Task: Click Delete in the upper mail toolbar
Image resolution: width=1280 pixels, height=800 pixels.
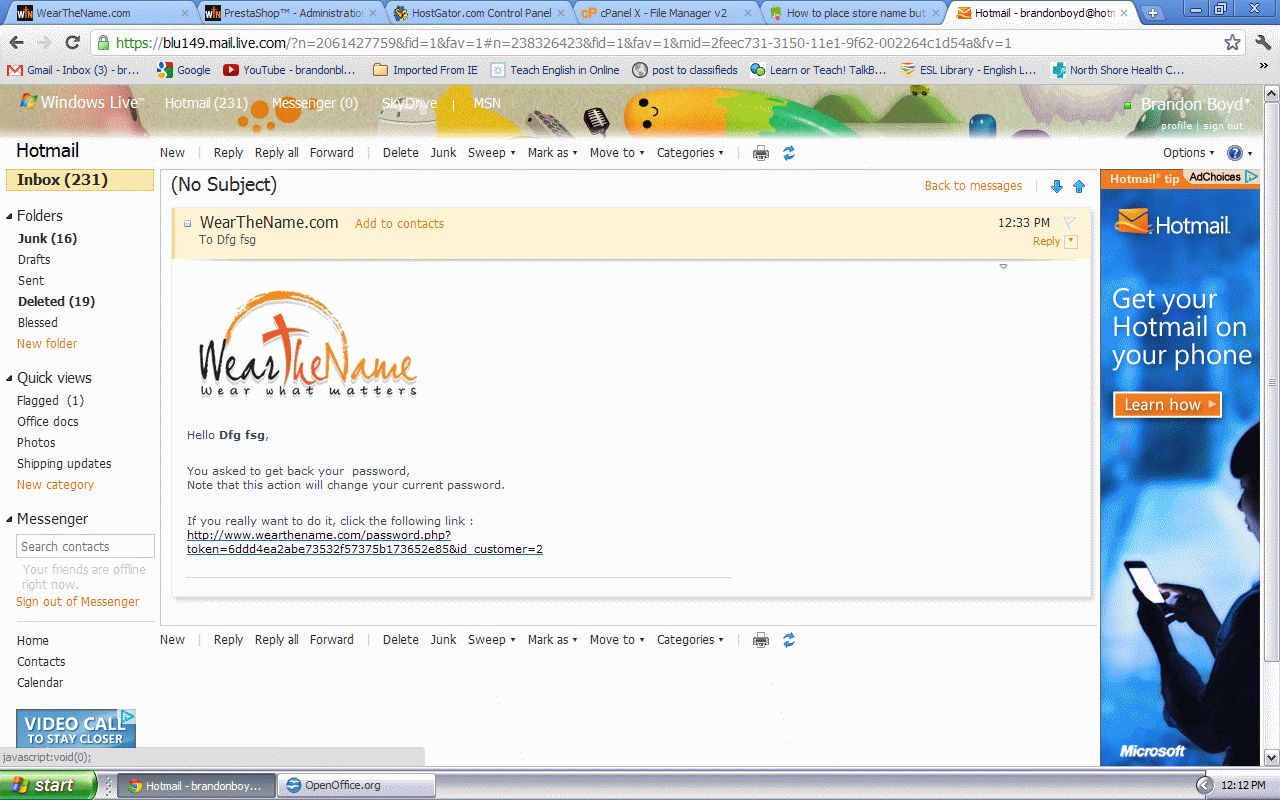Action: click(401, 153)
